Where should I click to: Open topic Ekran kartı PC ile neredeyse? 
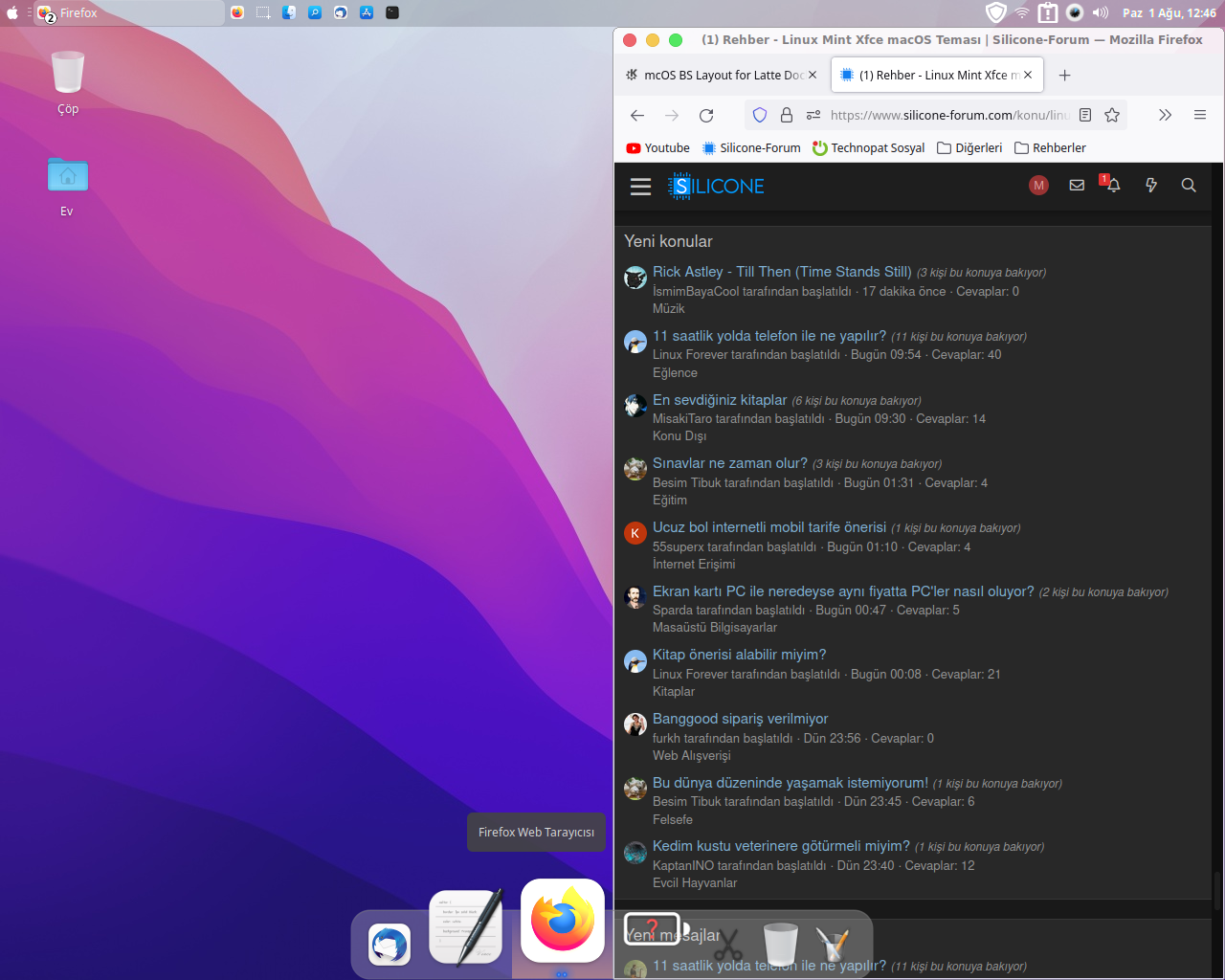[843, 591]
